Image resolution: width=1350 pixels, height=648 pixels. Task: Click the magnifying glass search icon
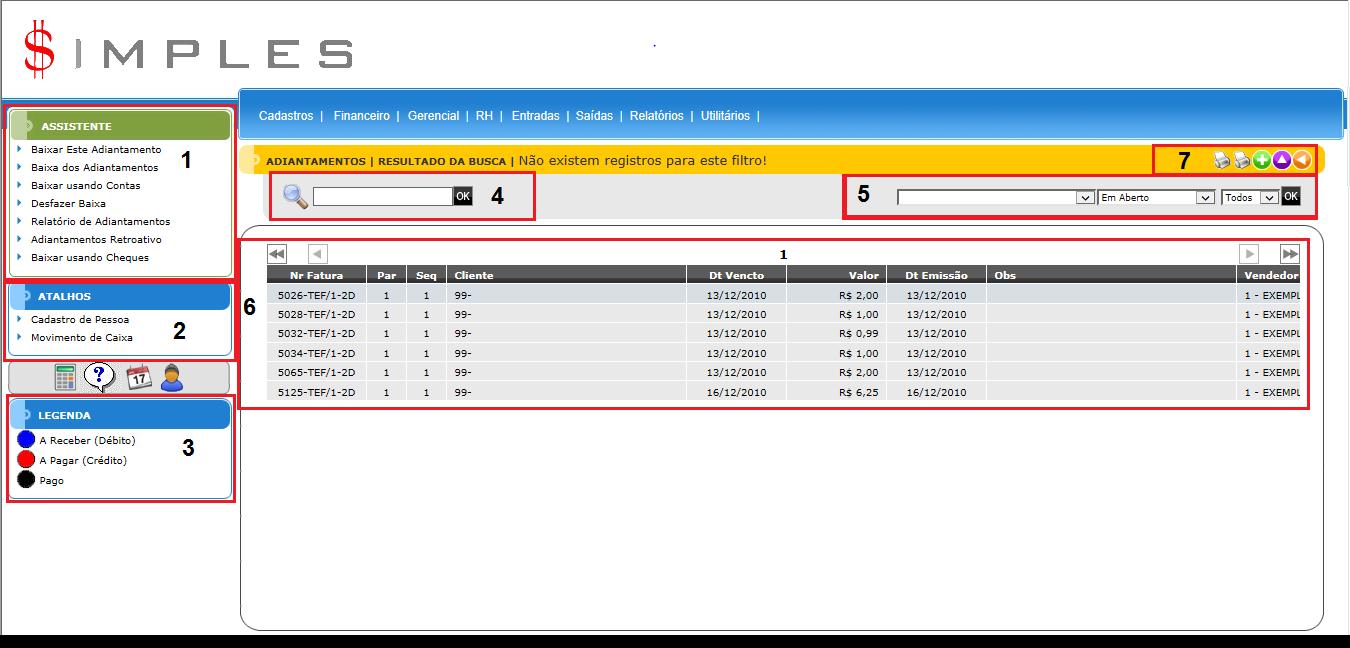pyautogui.click(x=295, y=196)
